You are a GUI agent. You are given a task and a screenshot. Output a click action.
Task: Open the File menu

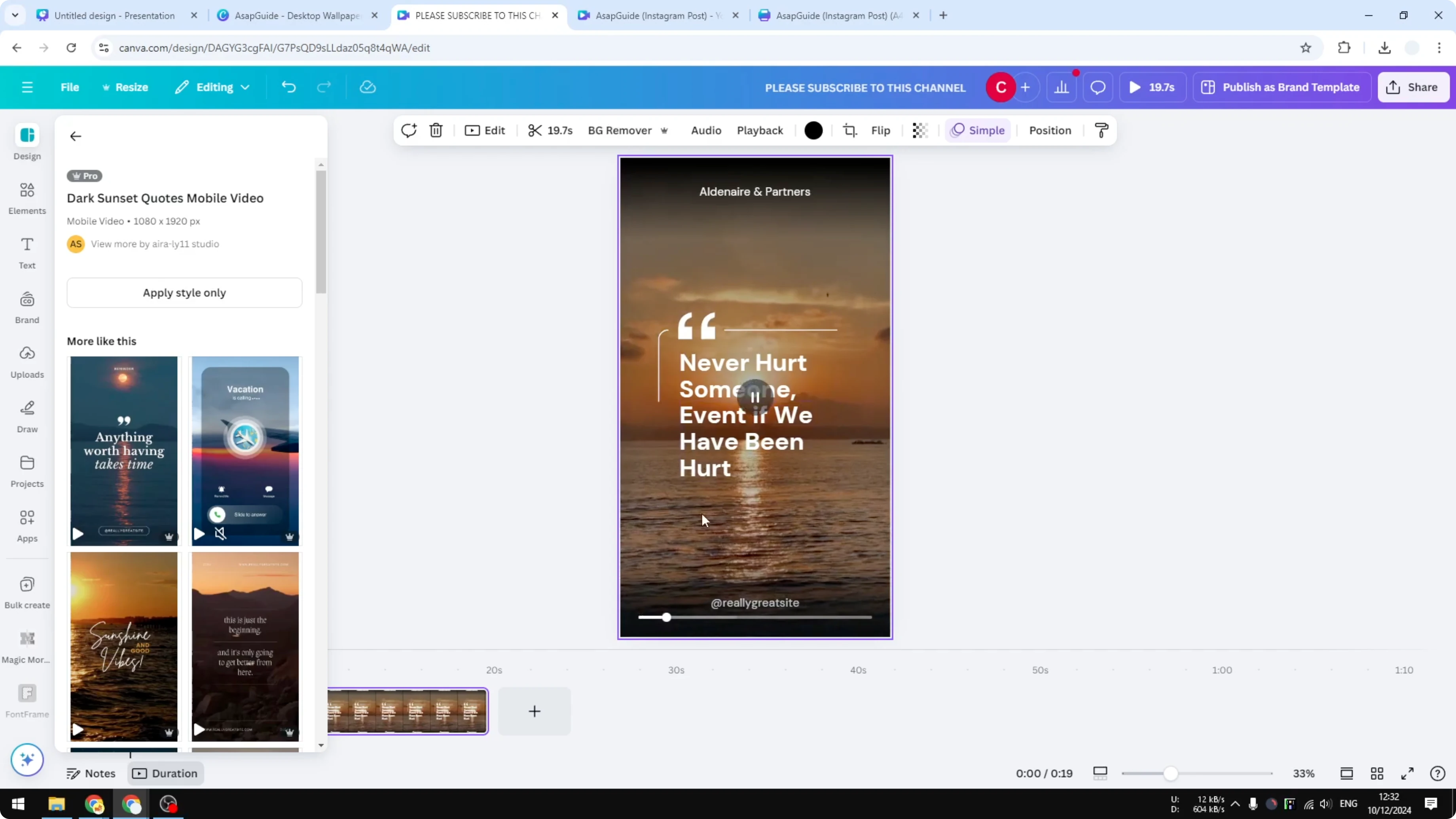(x=70, y=87)
